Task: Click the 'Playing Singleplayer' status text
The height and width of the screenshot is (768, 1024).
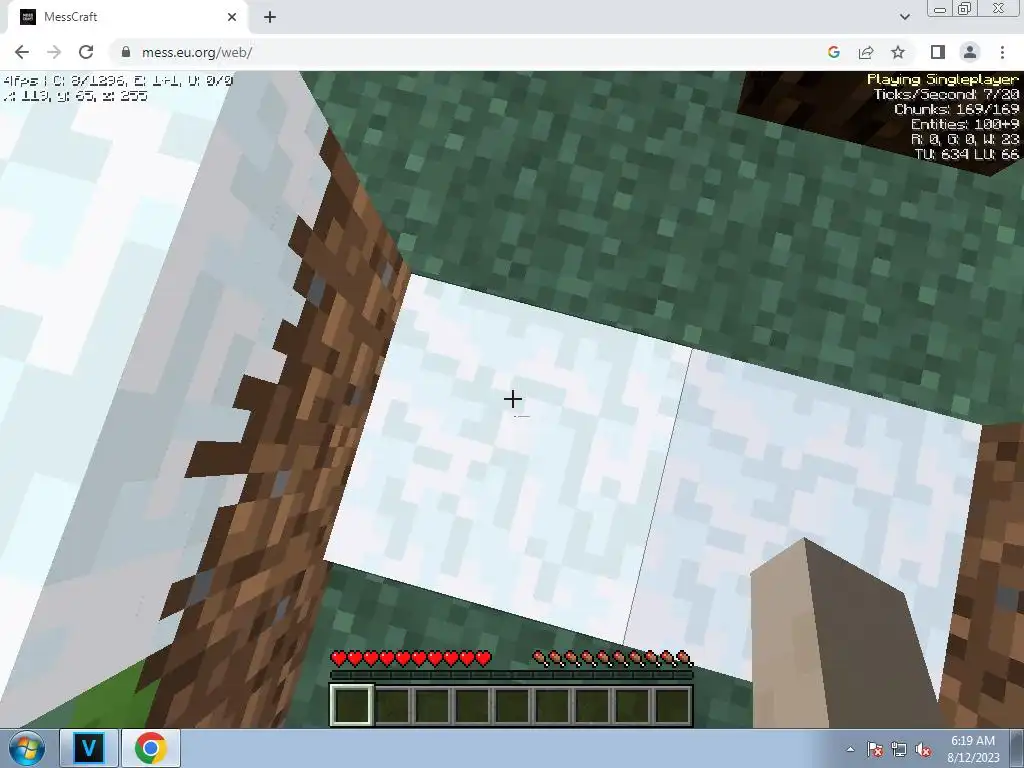Action: pos(942,80)
